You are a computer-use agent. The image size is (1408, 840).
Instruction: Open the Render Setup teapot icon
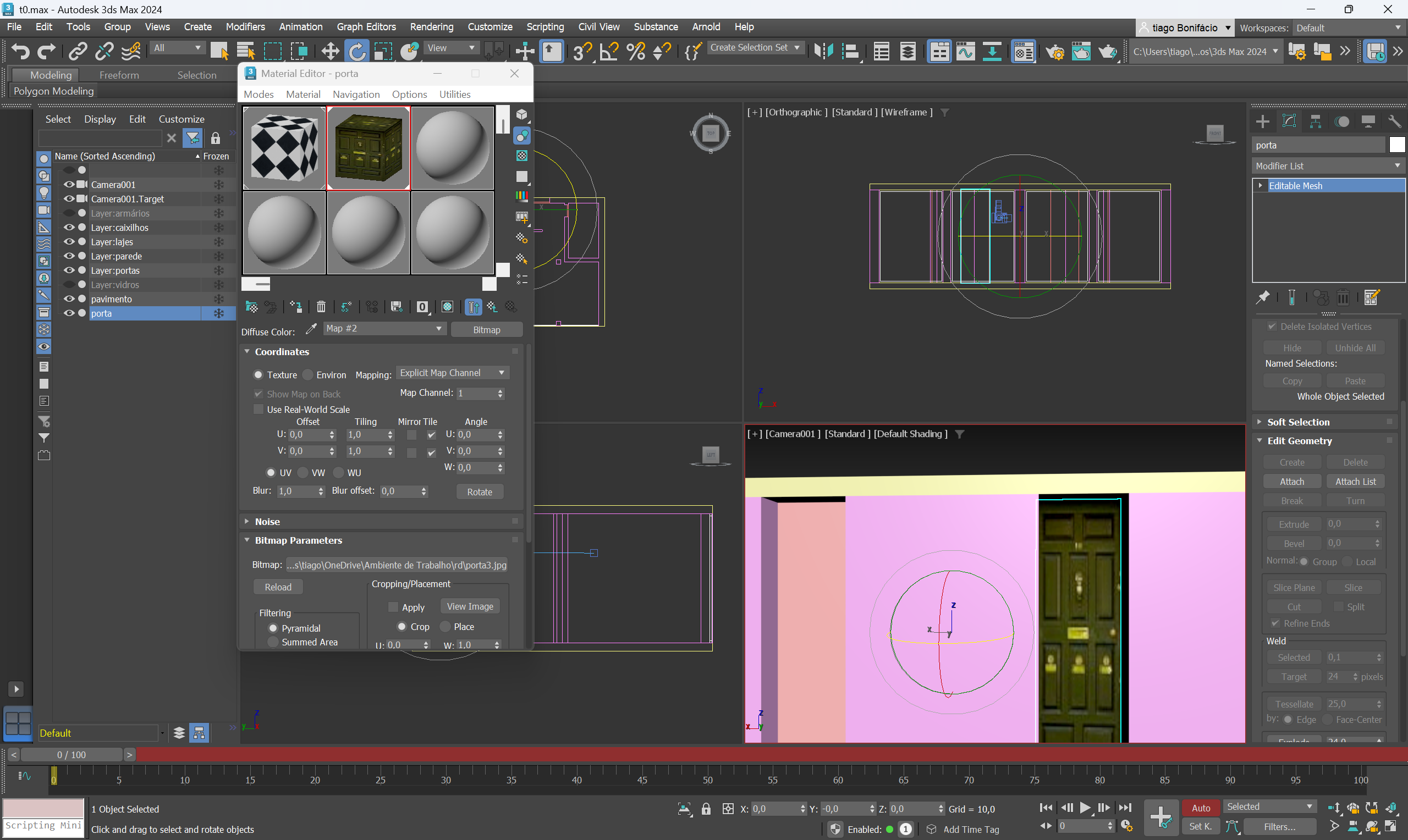(1054, 52)
